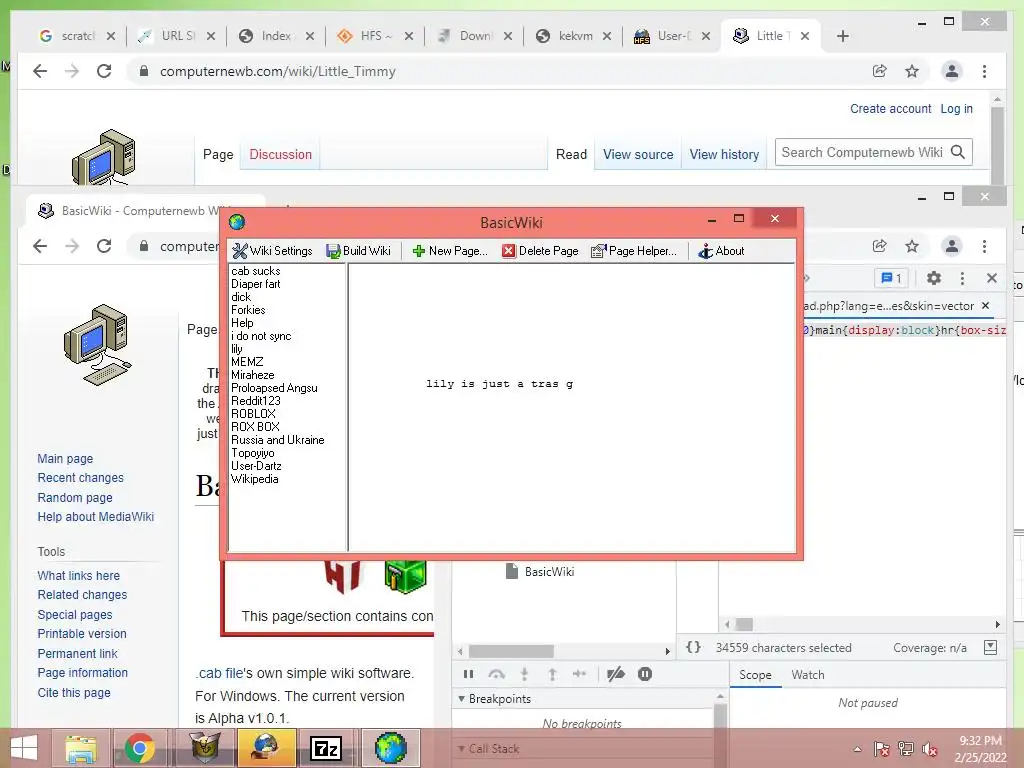This screenshot has width=1024, height=768.
Task: Select 'Help' page in BasicWiki list
Action: point(242,323)
